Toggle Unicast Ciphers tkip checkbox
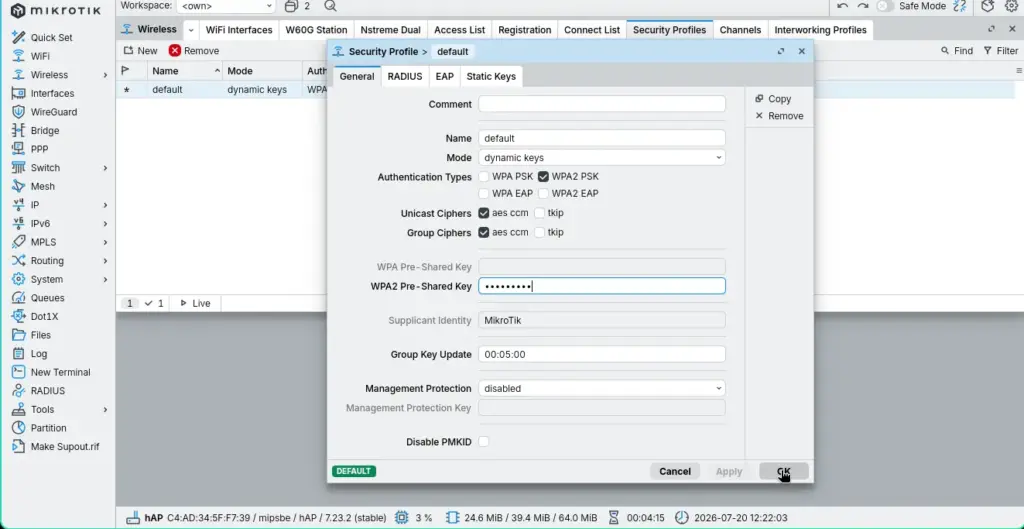Viewport: 1024px width, 529px height. [x=539, y=213]
